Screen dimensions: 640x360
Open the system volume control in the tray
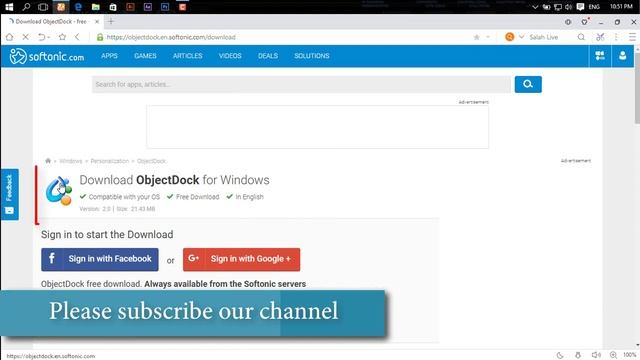569,7
